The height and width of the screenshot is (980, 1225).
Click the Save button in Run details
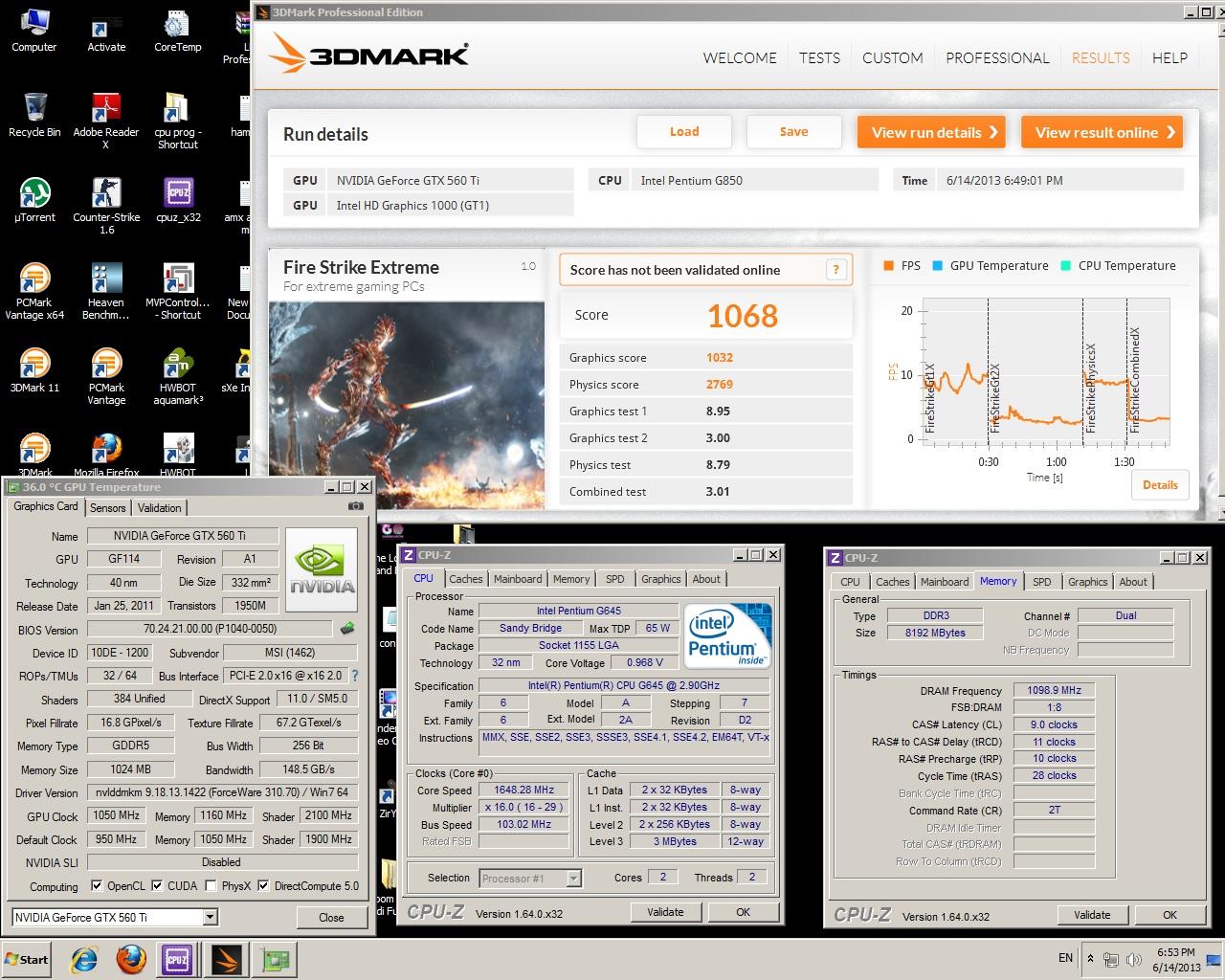click(793, 132)
